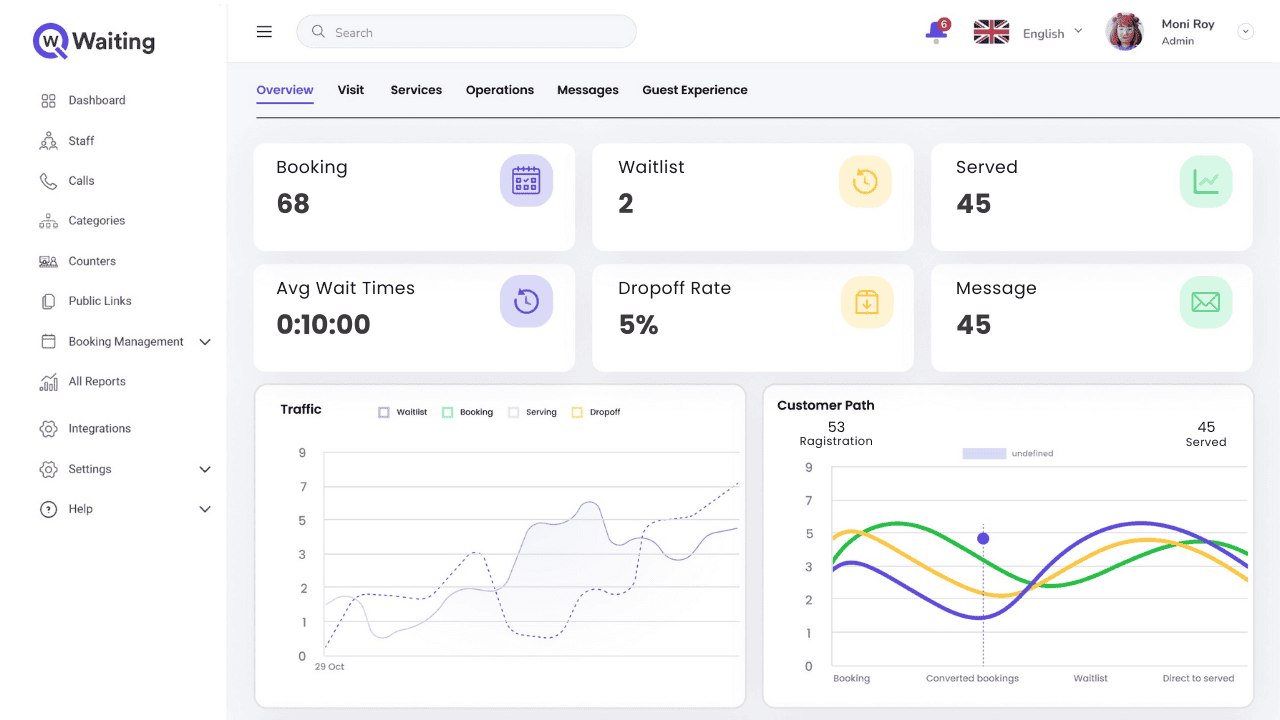The image size is (1280, 720).
Task: Expand the Settings menu
Action: point(88,469)
